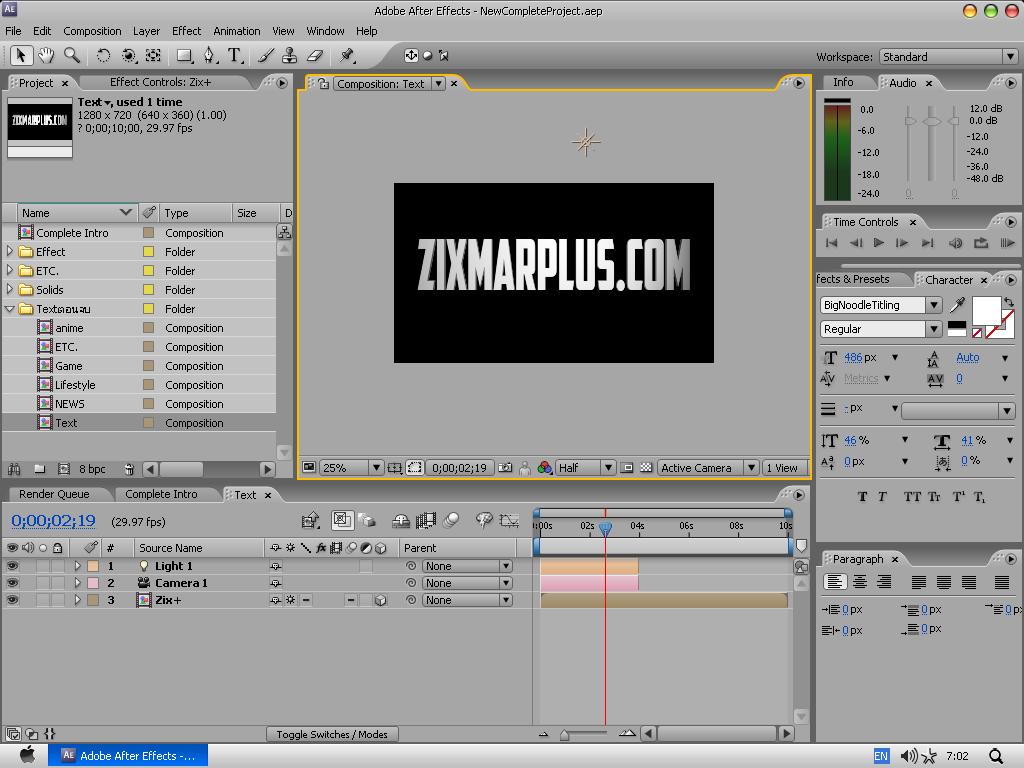Expand Zix+ layer properties
Screen dimensions: 1024x768
click(77, 600)
